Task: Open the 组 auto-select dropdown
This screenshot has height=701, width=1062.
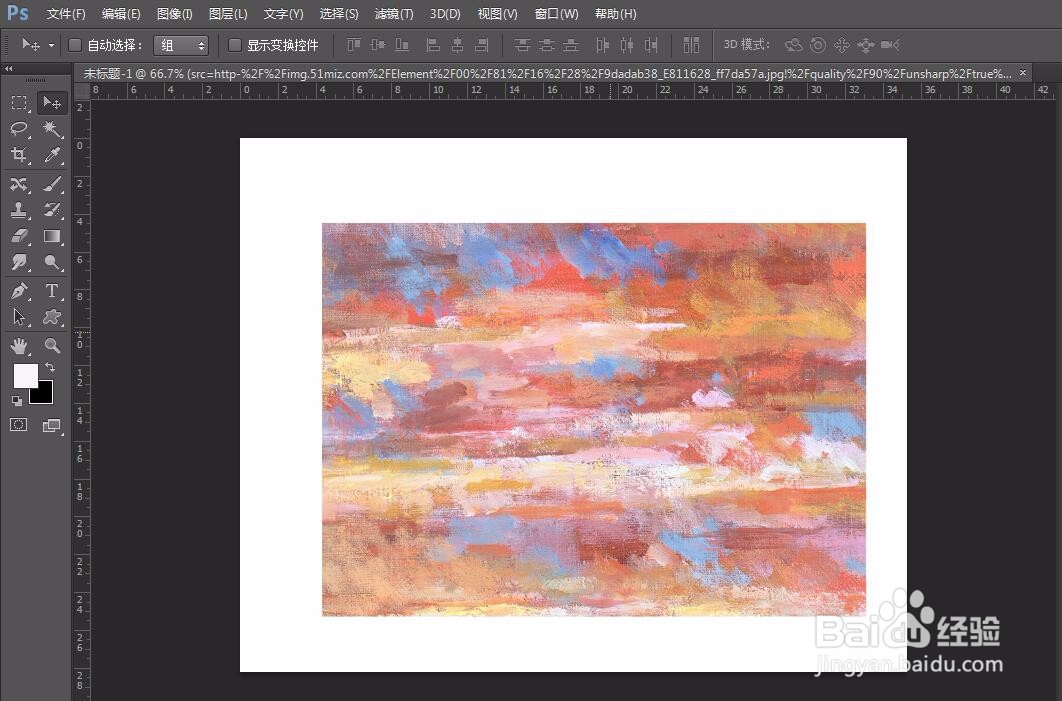Action: pyautogui.click(x=181, y=45)
